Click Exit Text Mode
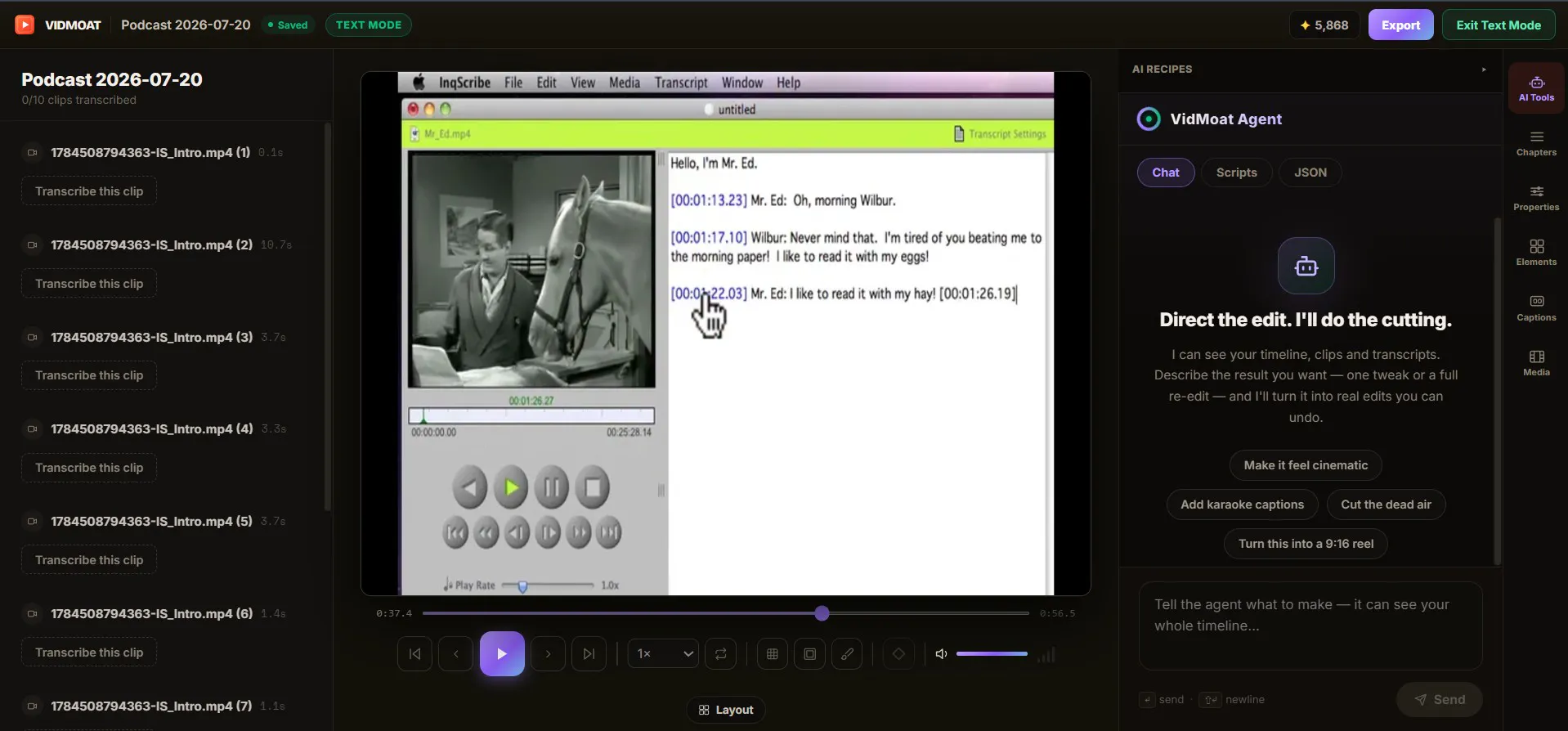The height and width of the screenshot is (731, 1568). pyautogui.click(x=1499, y=25)
